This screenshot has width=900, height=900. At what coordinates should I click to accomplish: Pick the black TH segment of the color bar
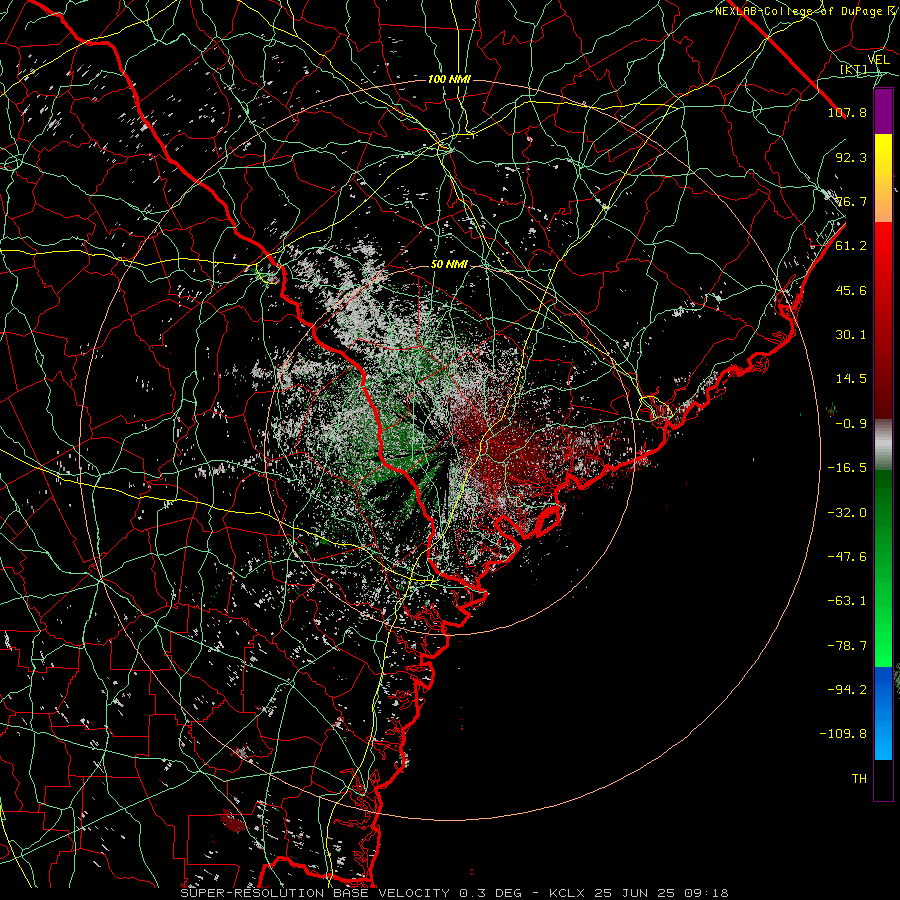point(883,780)
